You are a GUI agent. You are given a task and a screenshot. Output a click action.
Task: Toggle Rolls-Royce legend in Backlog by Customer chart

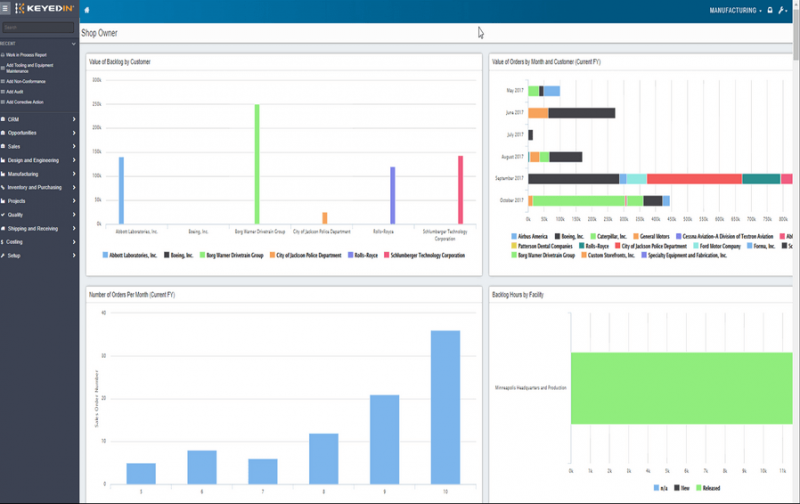pyautogui.click(x=363, y=255)
